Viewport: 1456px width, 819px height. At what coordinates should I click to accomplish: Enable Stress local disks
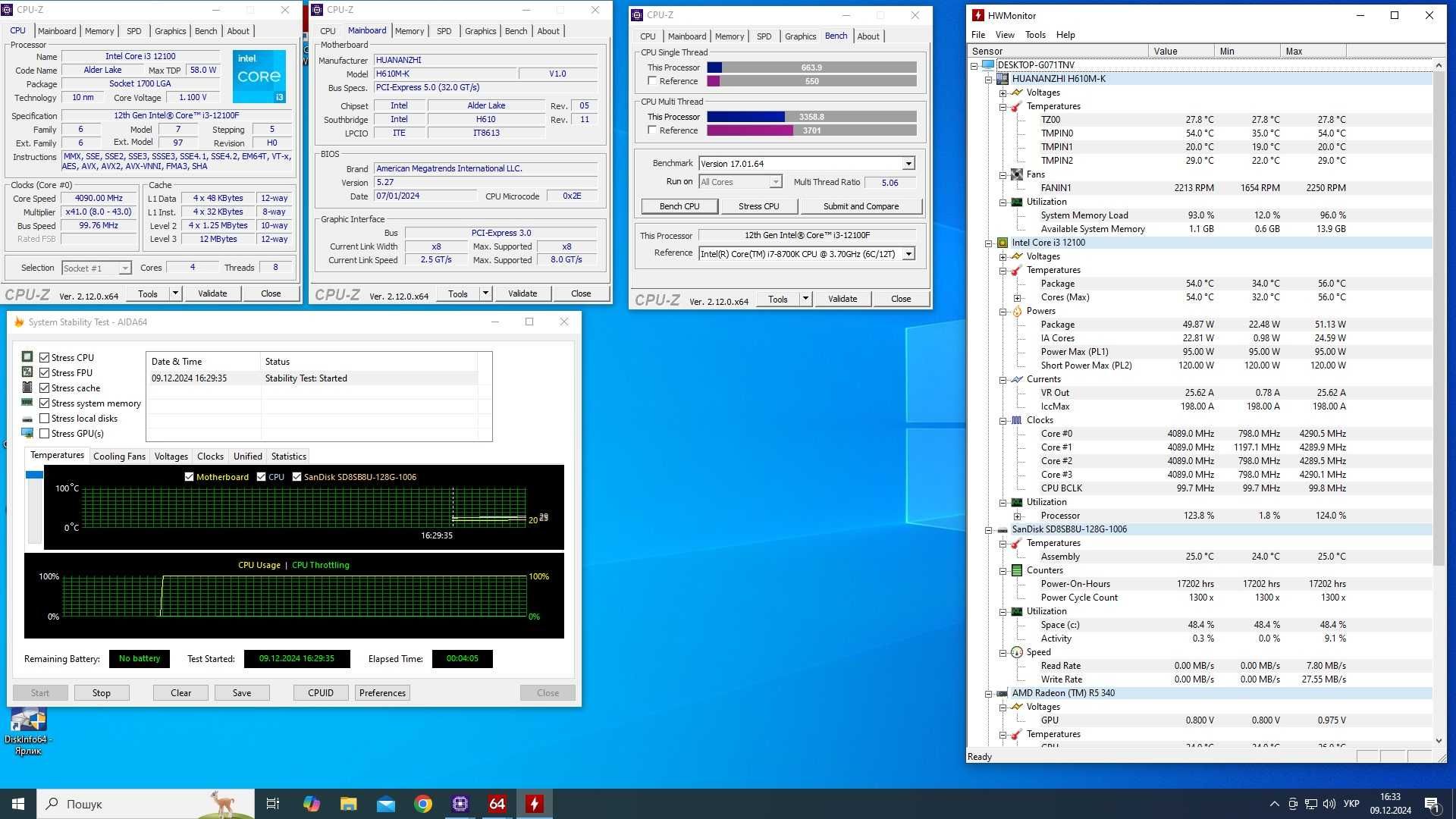pyautogui.click(x=45, y=419)
